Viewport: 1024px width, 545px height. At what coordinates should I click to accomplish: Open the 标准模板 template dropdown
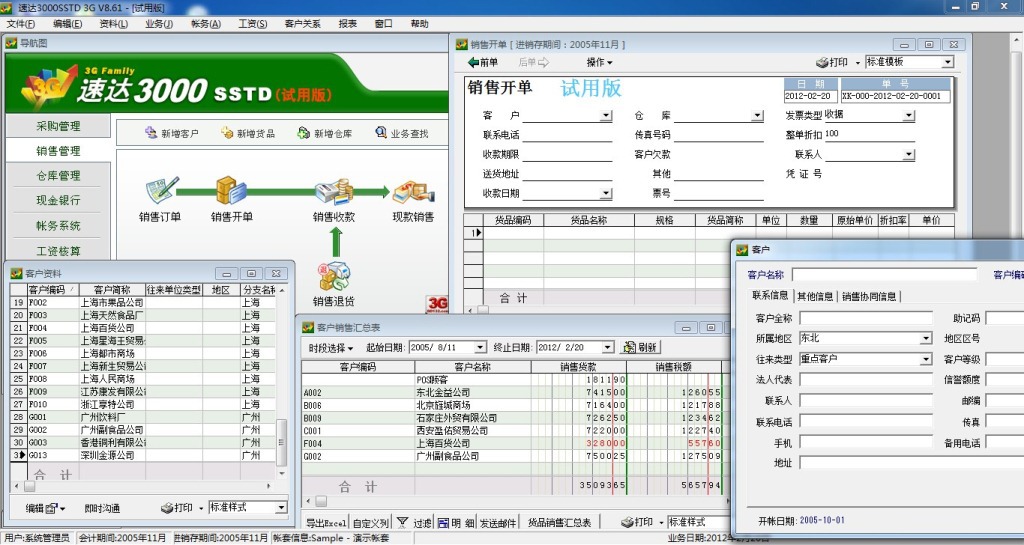coord(948,62)
